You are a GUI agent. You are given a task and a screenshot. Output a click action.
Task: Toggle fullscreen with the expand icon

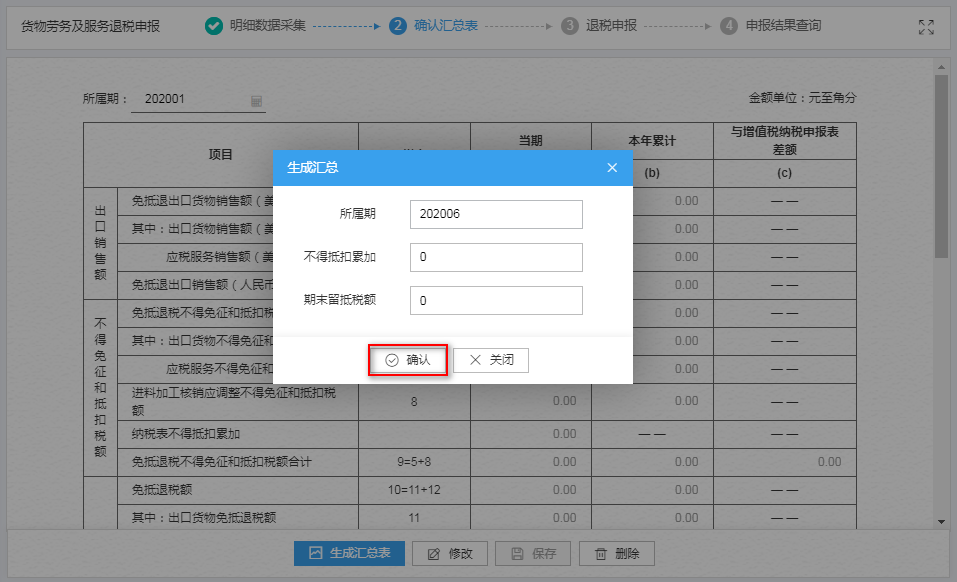click(926, 27)
